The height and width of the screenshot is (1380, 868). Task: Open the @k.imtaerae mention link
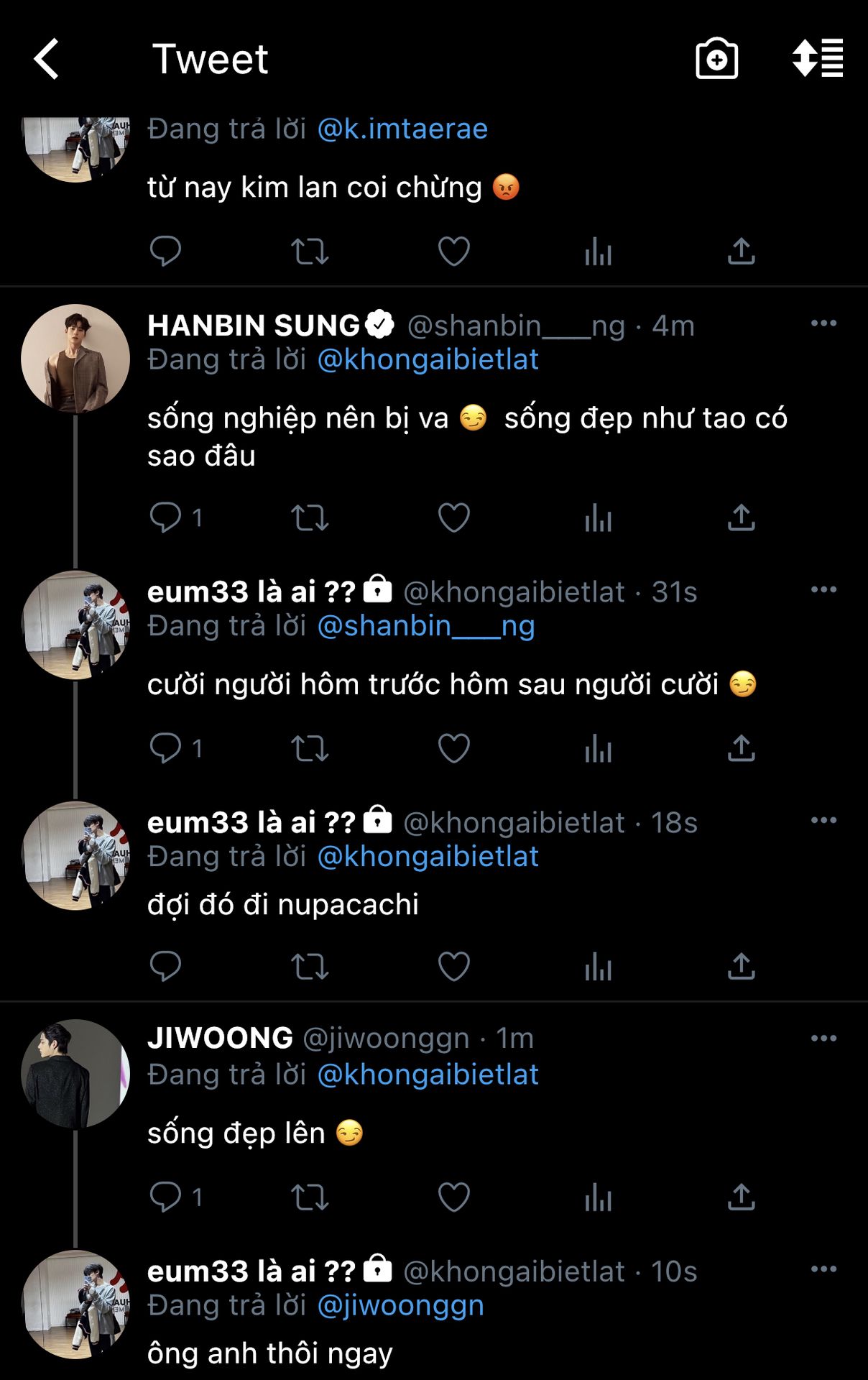[x=402, y=129]
